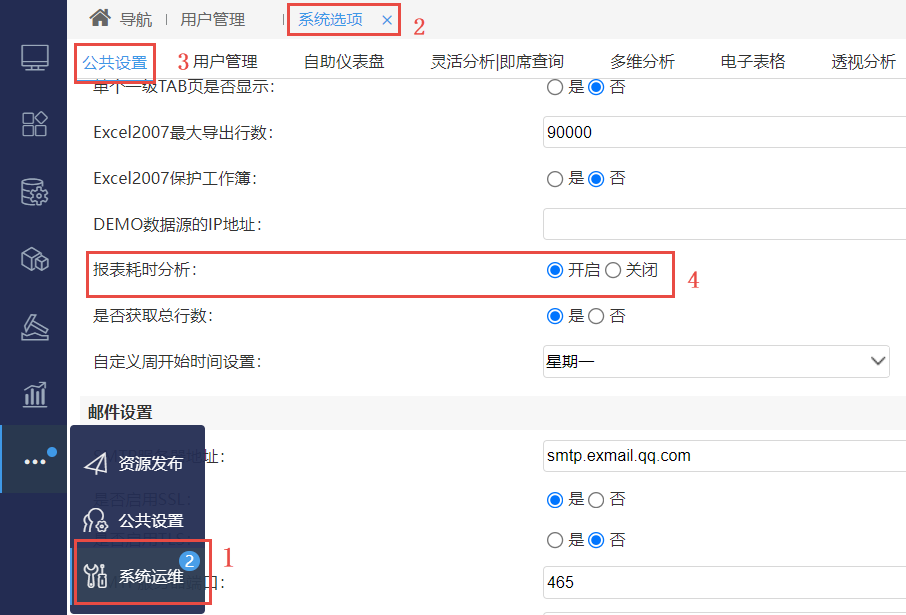The image size is (906, 615).
Task: Switch to the 自助仪表盘 tab
Action: click(344, 61)
